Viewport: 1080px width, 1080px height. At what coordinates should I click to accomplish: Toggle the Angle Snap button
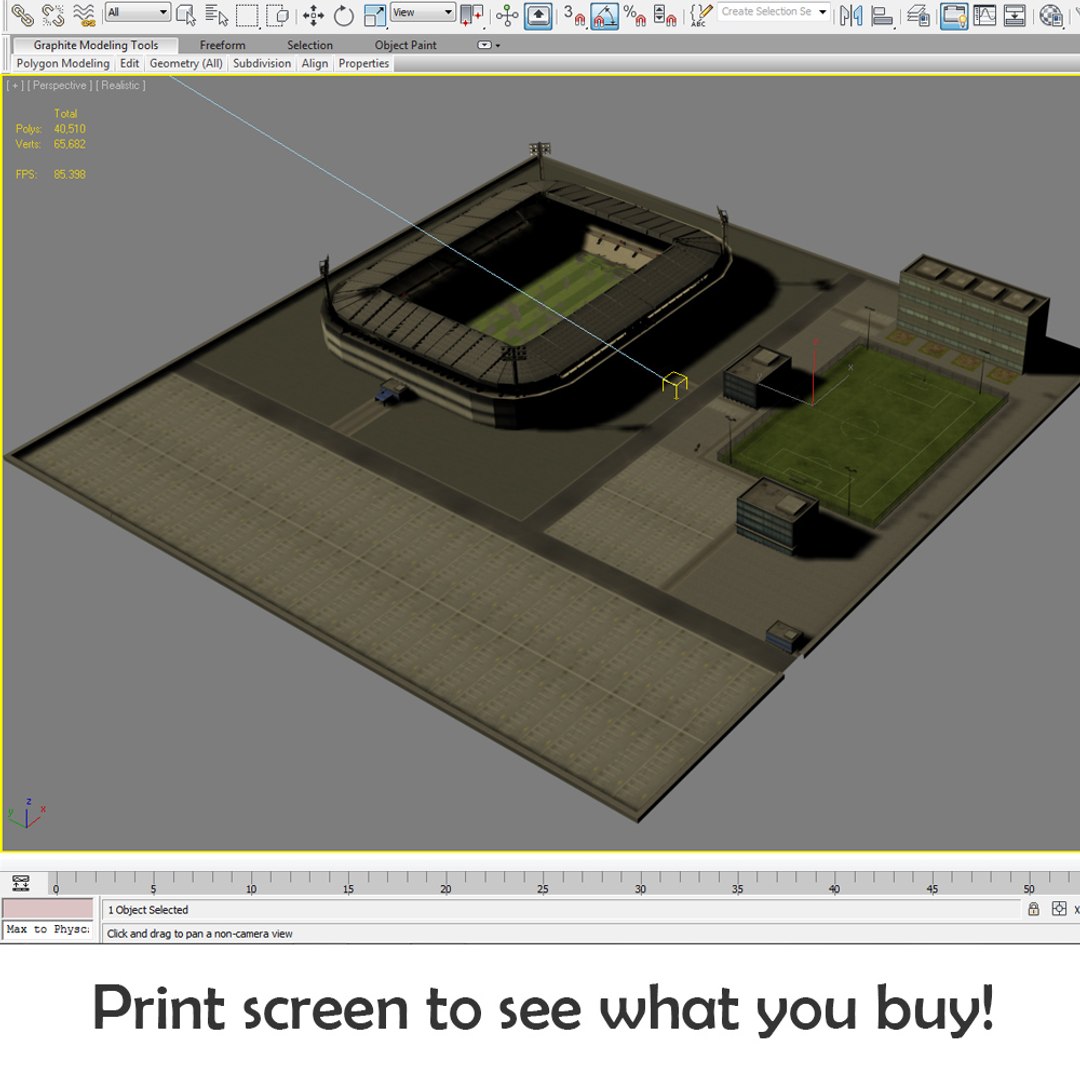point(604,15)
